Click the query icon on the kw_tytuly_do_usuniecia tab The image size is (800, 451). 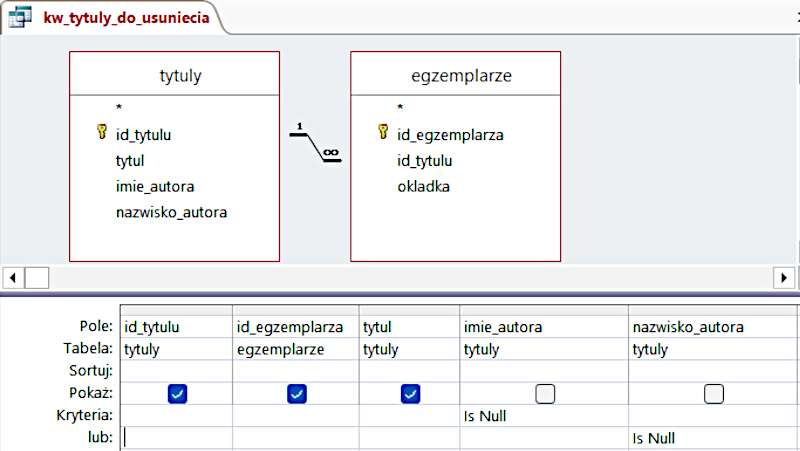20,17
